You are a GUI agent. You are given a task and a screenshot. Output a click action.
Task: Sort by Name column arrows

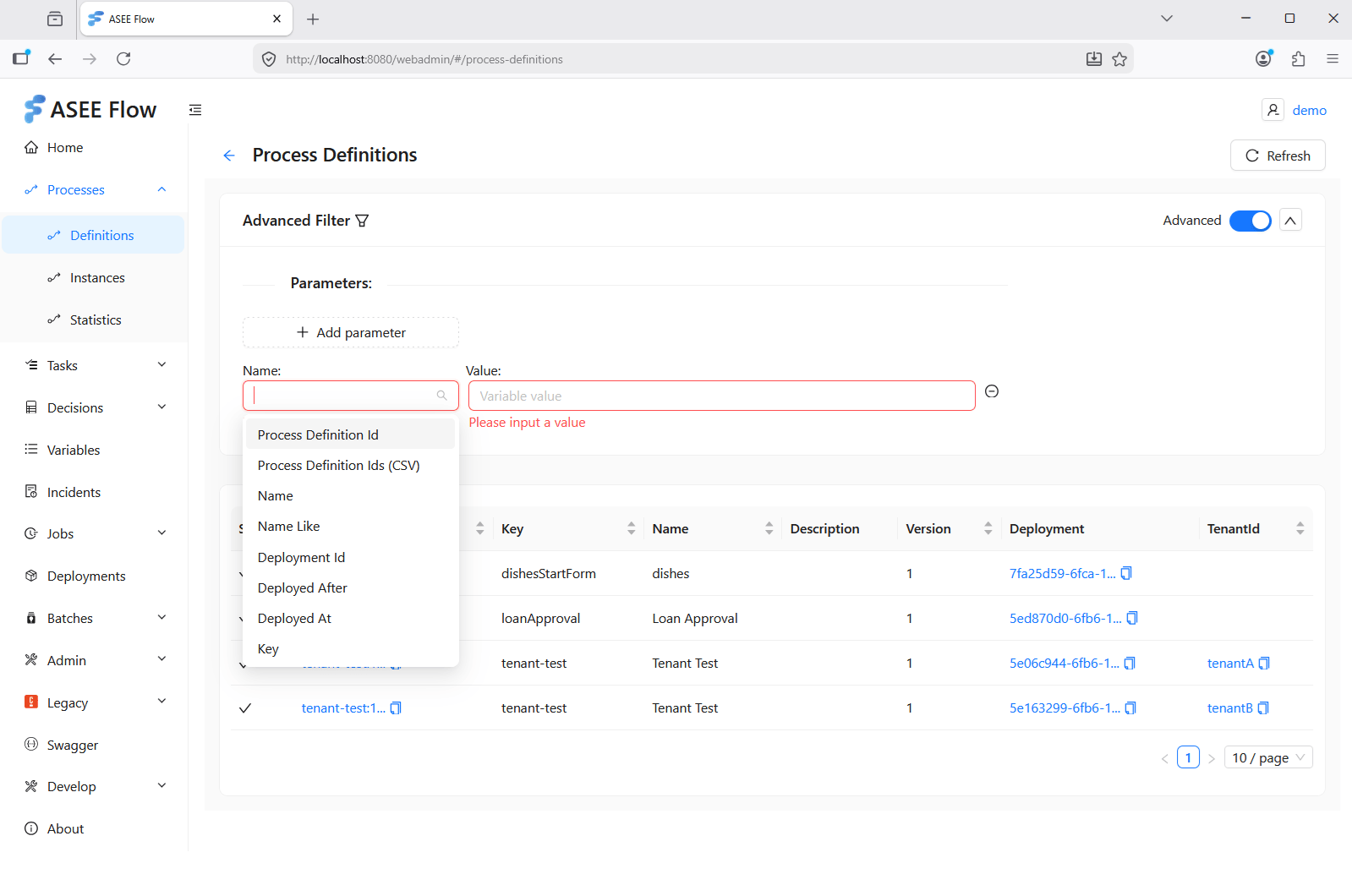(769, 528)
